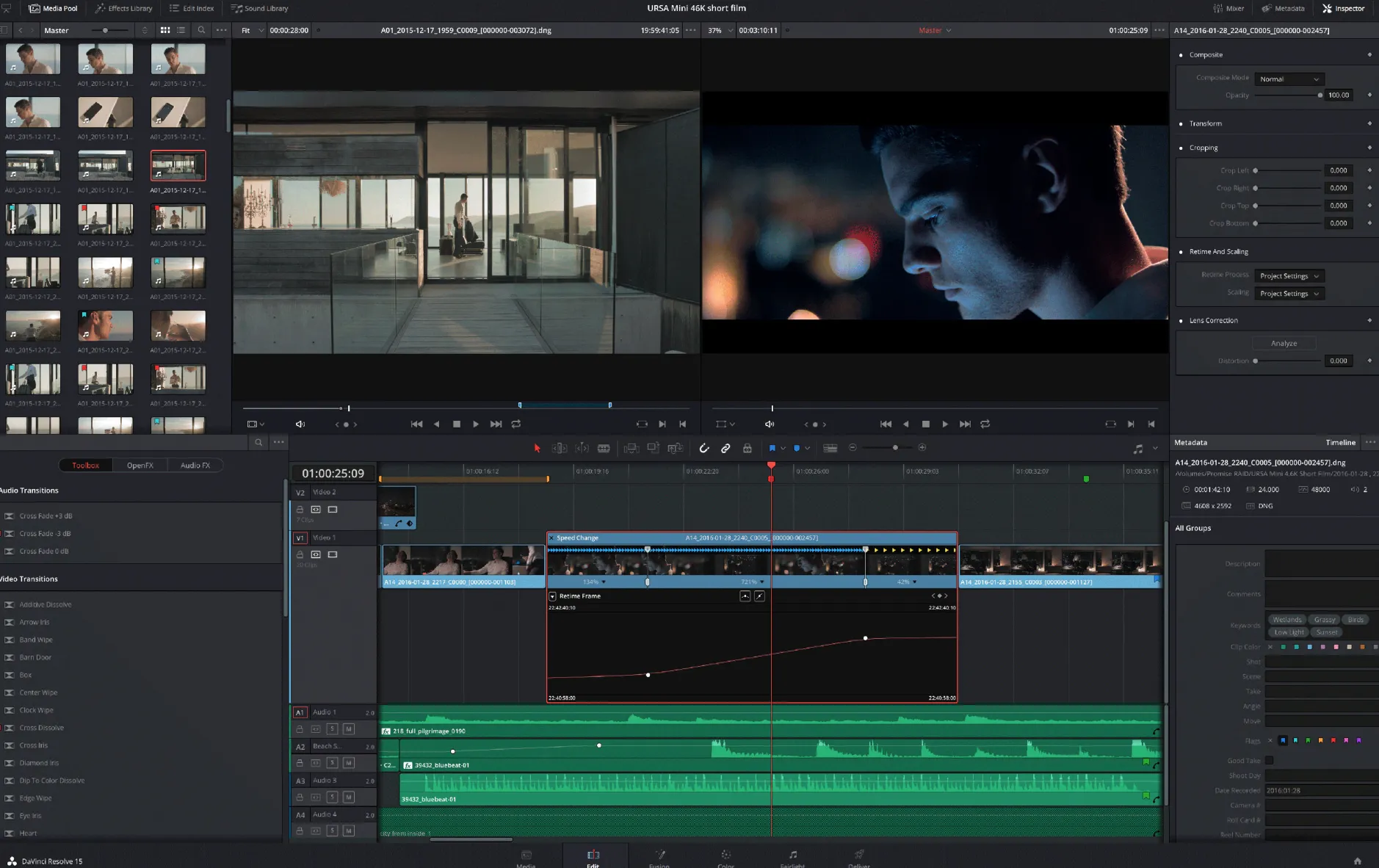Open timeline viewer 37% zoom dropdown
This screenshot has width=1379, height=868.
point(720,30)
